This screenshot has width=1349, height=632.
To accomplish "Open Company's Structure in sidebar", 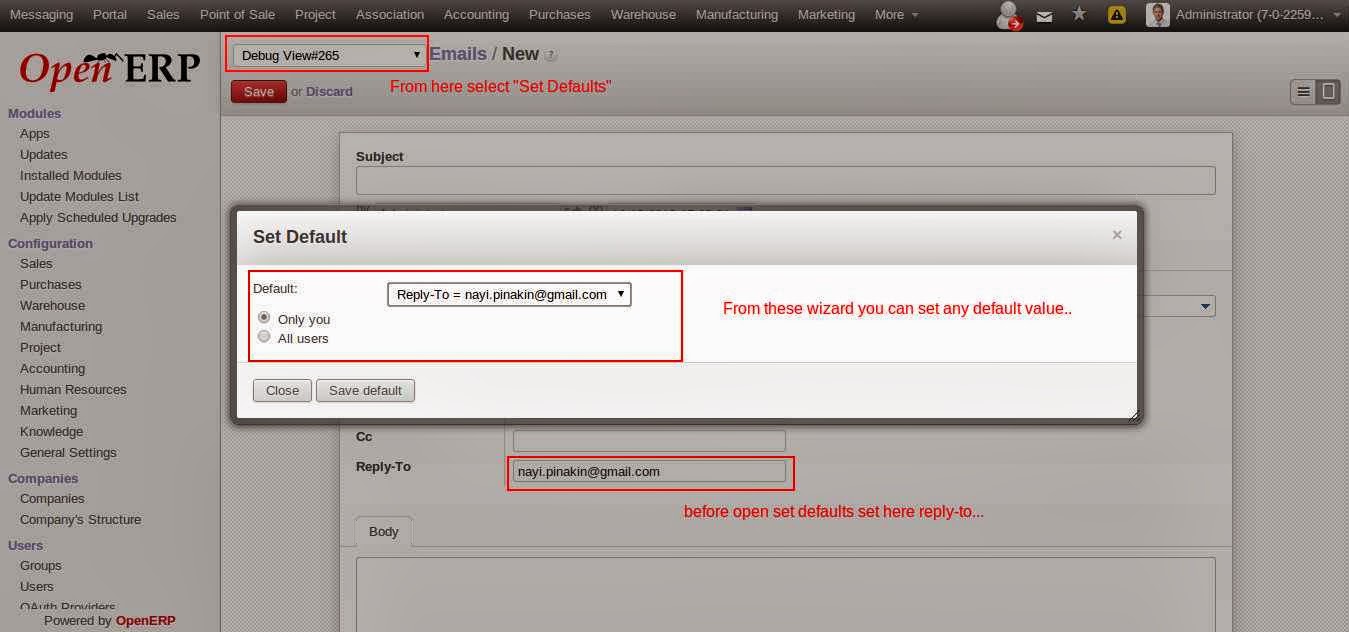I will [80, 520].
